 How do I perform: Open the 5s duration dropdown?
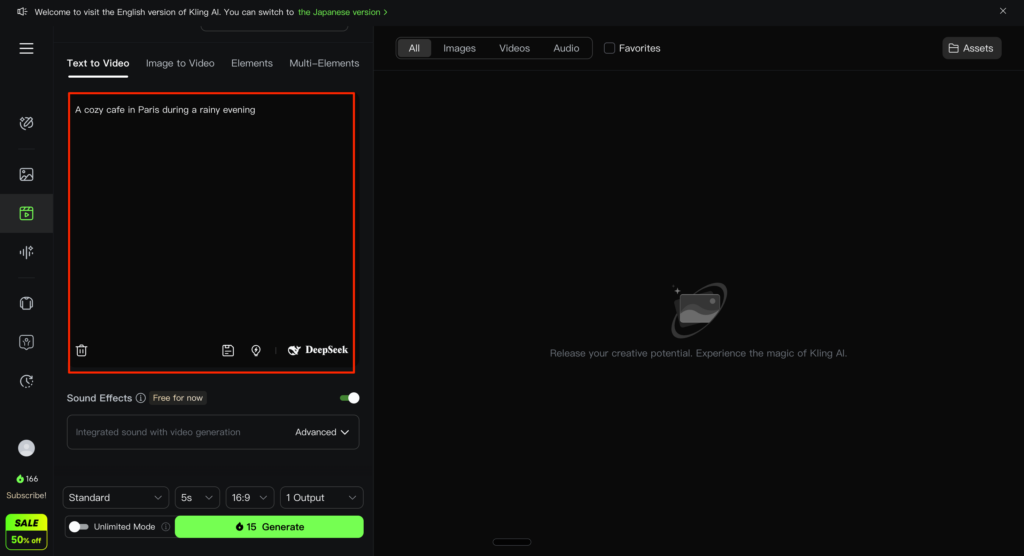(197, 497)
